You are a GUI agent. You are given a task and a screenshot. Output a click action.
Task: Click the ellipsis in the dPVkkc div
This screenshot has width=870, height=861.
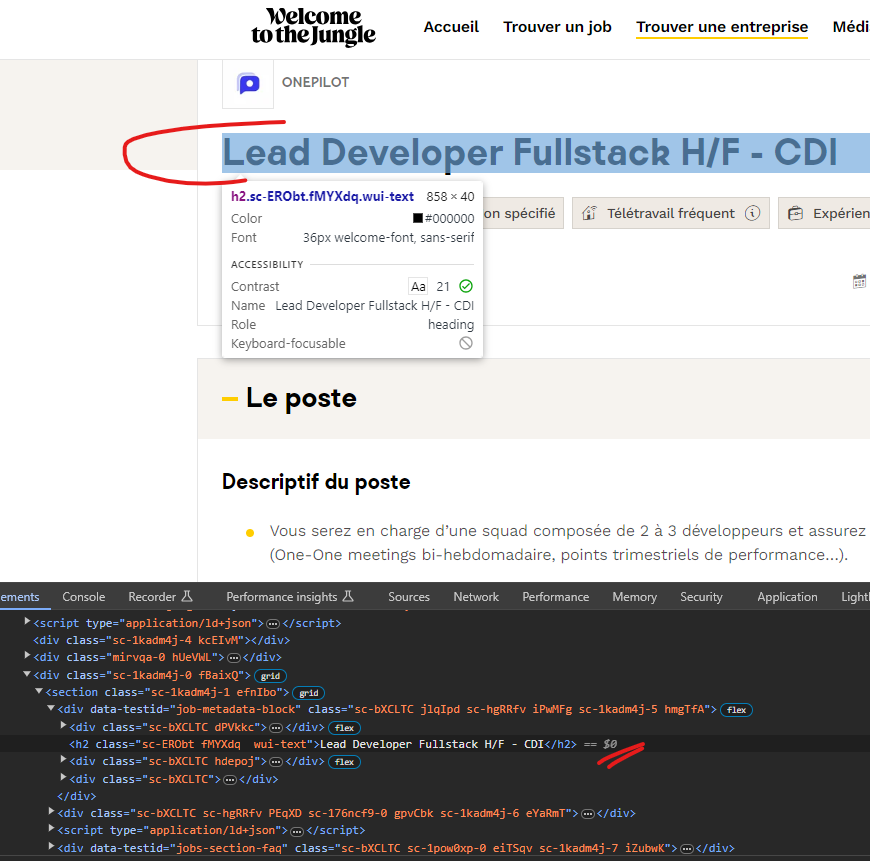tap(276, 728)
